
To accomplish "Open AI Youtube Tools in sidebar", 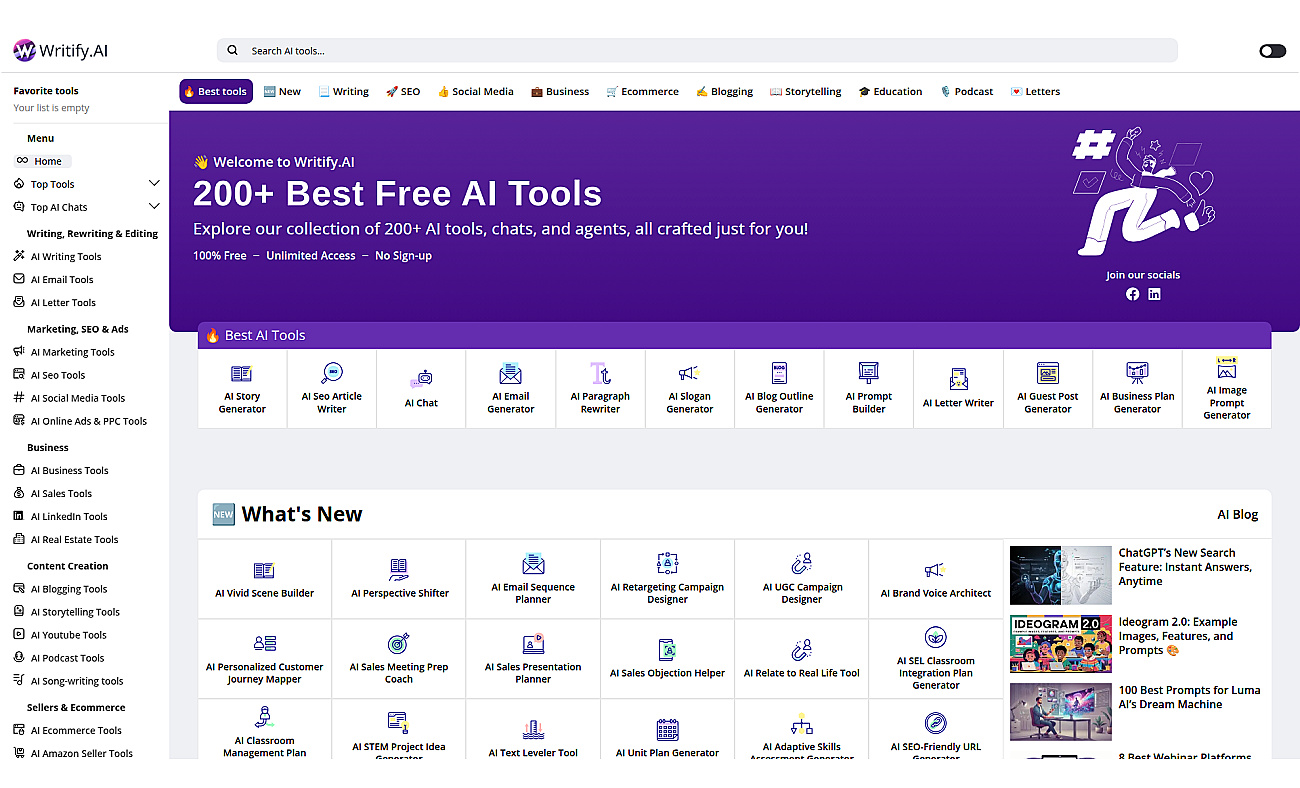I will [60, 635].
